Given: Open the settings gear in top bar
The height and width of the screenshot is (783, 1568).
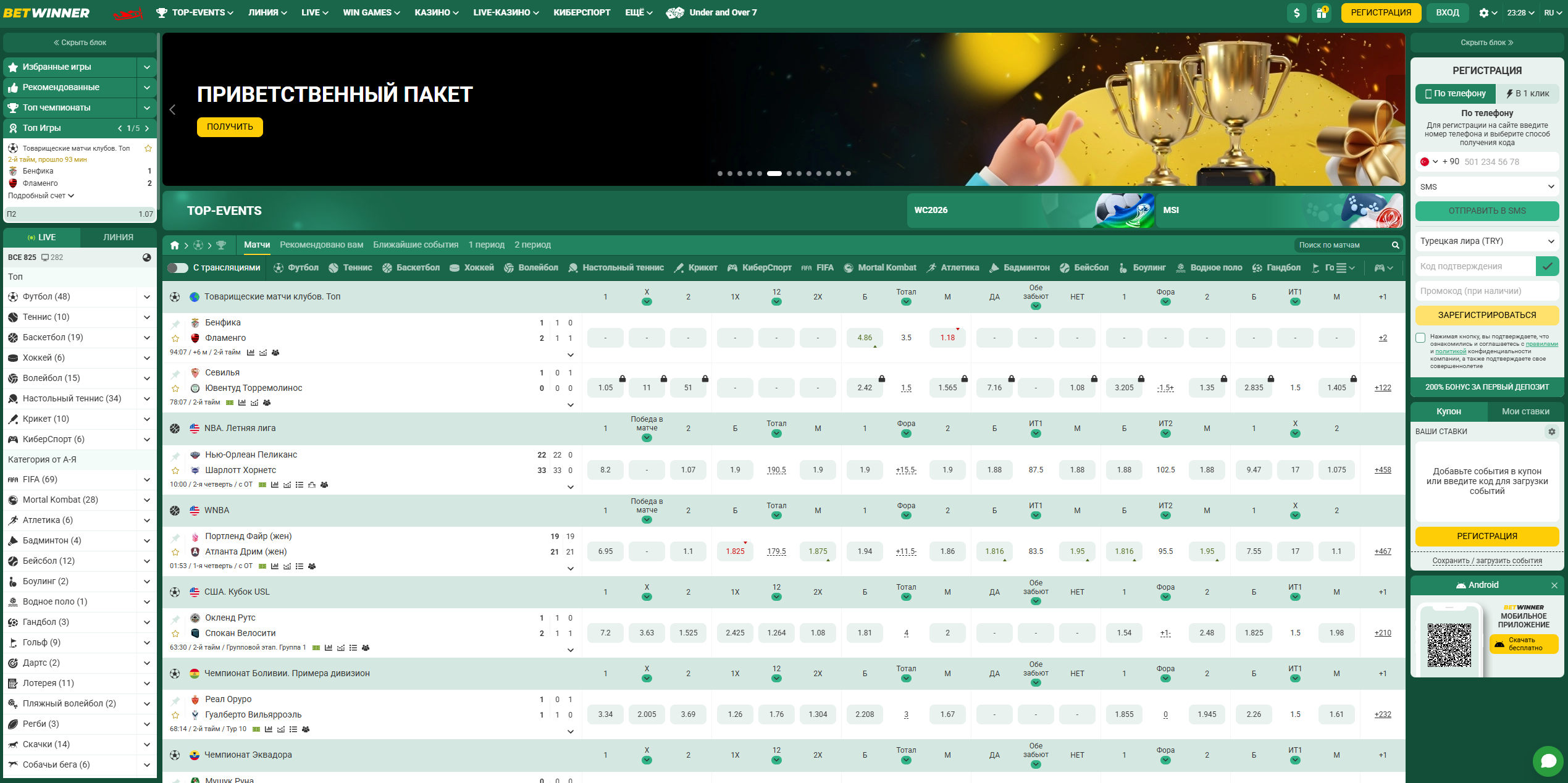Looking at the screenshot, I should tap(1484, 13).
